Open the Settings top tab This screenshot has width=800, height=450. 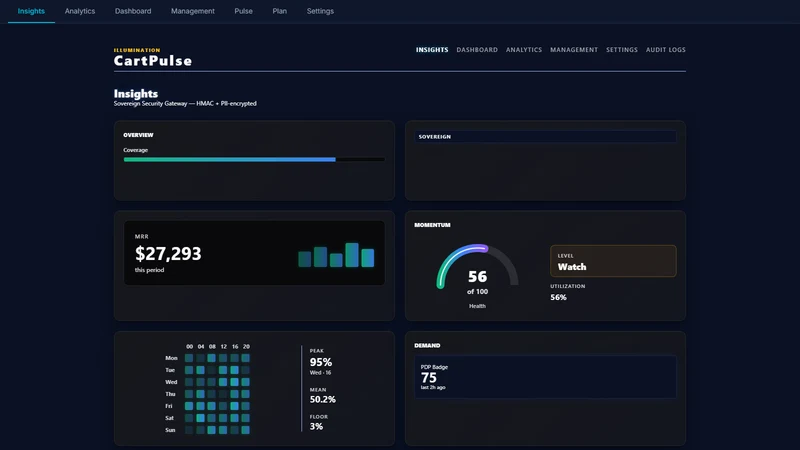(x=320, y=11)
